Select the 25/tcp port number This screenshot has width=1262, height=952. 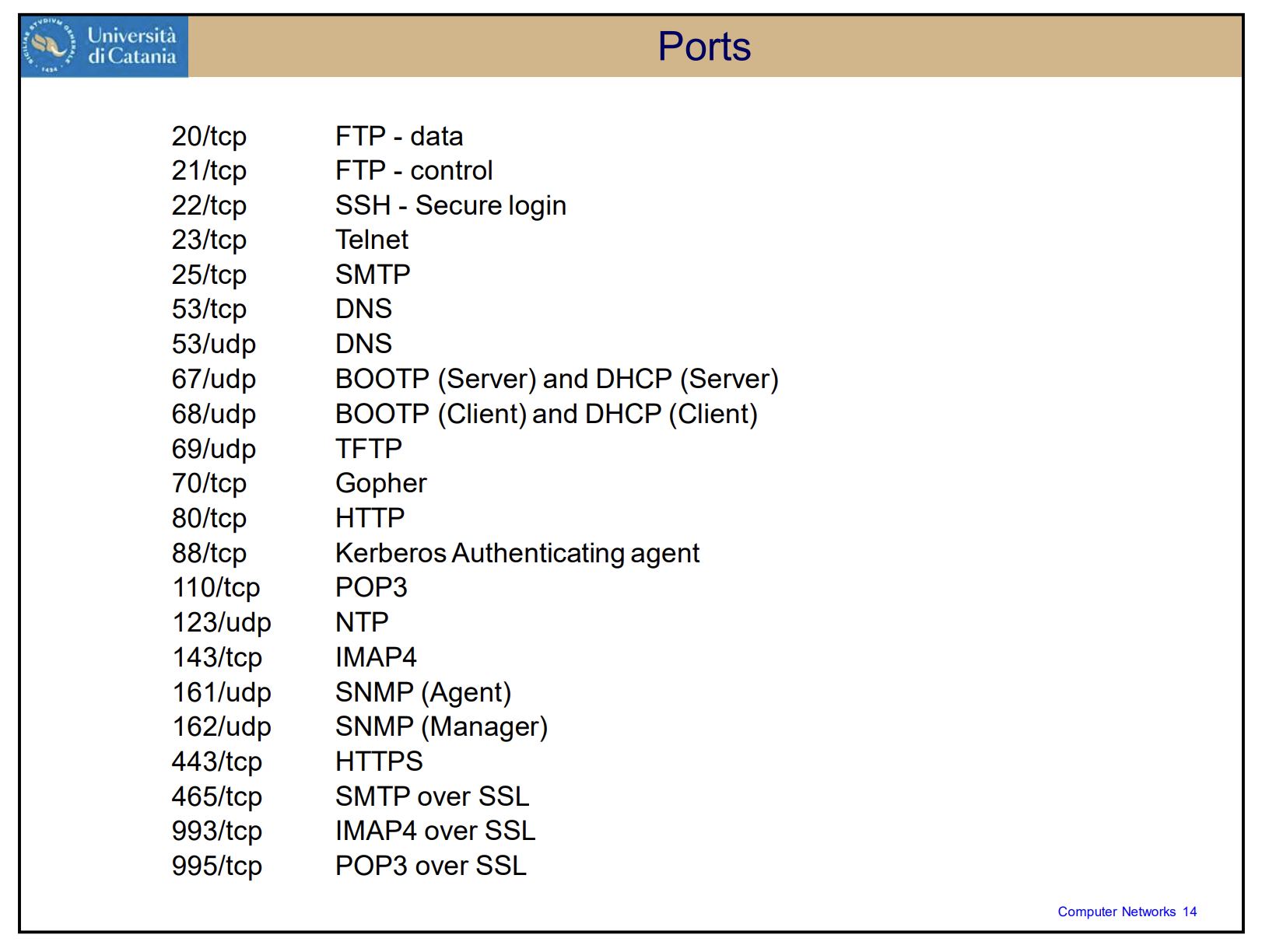(209, 275)
